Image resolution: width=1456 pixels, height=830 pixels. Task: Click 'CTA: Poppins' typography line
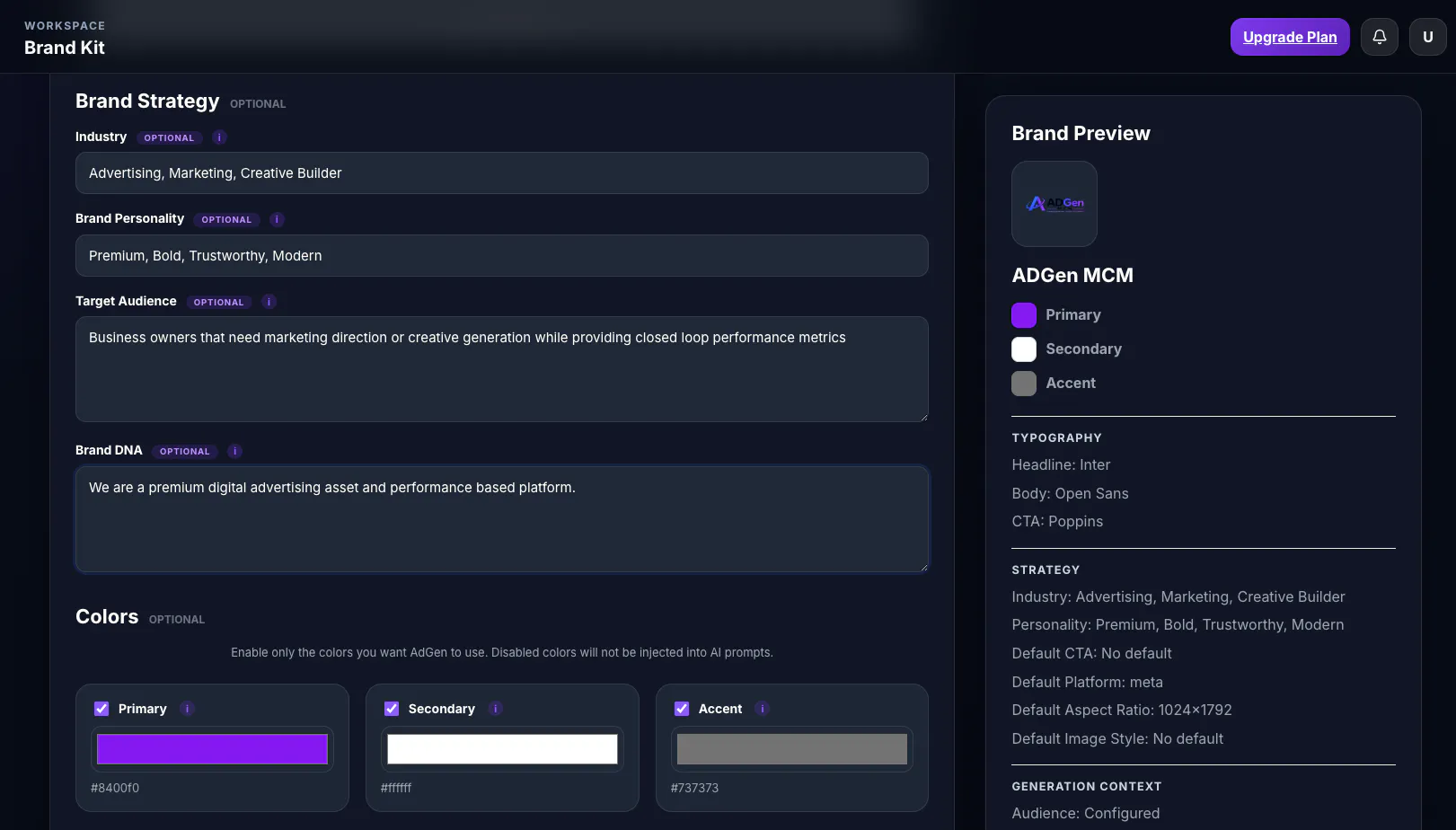(1057, 521)
